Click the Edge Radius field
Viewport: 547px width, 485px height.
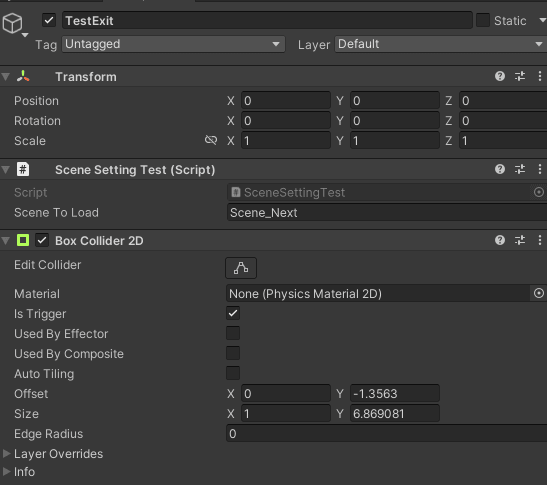(x=387, y=433)
